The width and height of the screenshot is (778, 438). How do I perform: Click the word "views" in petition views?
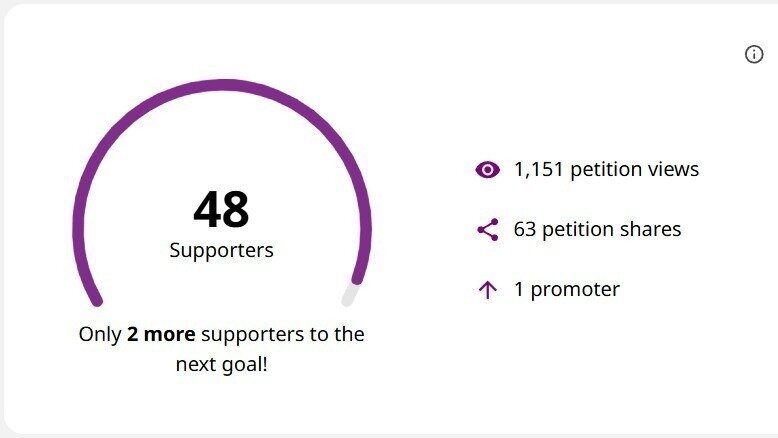point(672,170)
